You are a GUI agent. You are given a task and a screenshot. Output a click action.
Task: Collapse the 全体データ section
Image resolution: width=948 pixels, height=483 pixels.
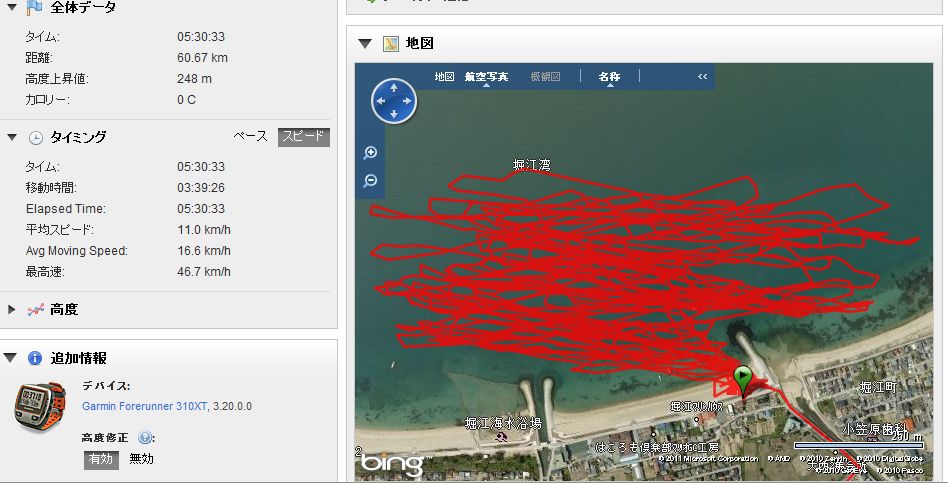11,7
